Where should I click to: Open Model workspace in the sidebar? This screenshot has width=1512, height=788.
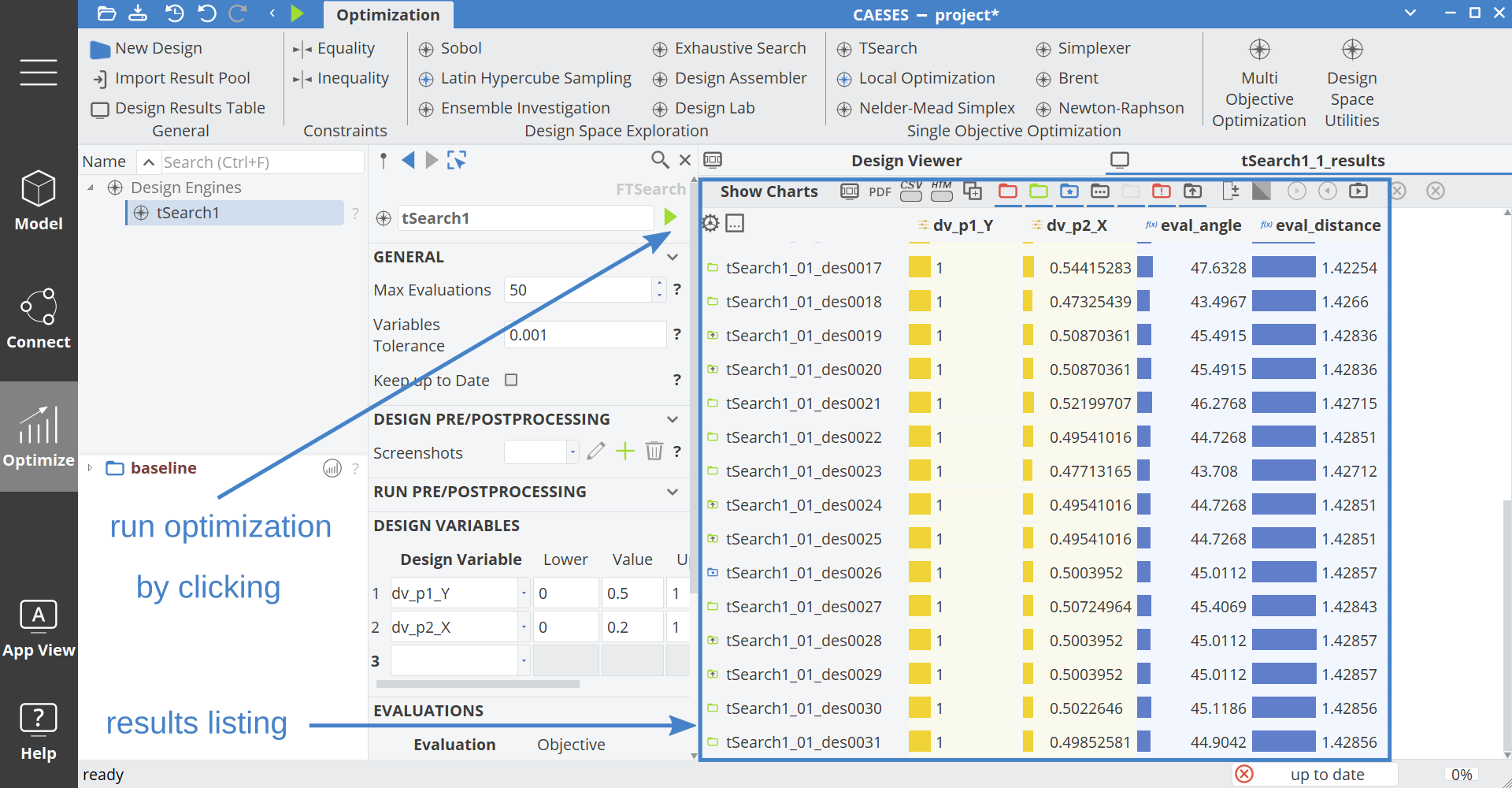point(39,201)
